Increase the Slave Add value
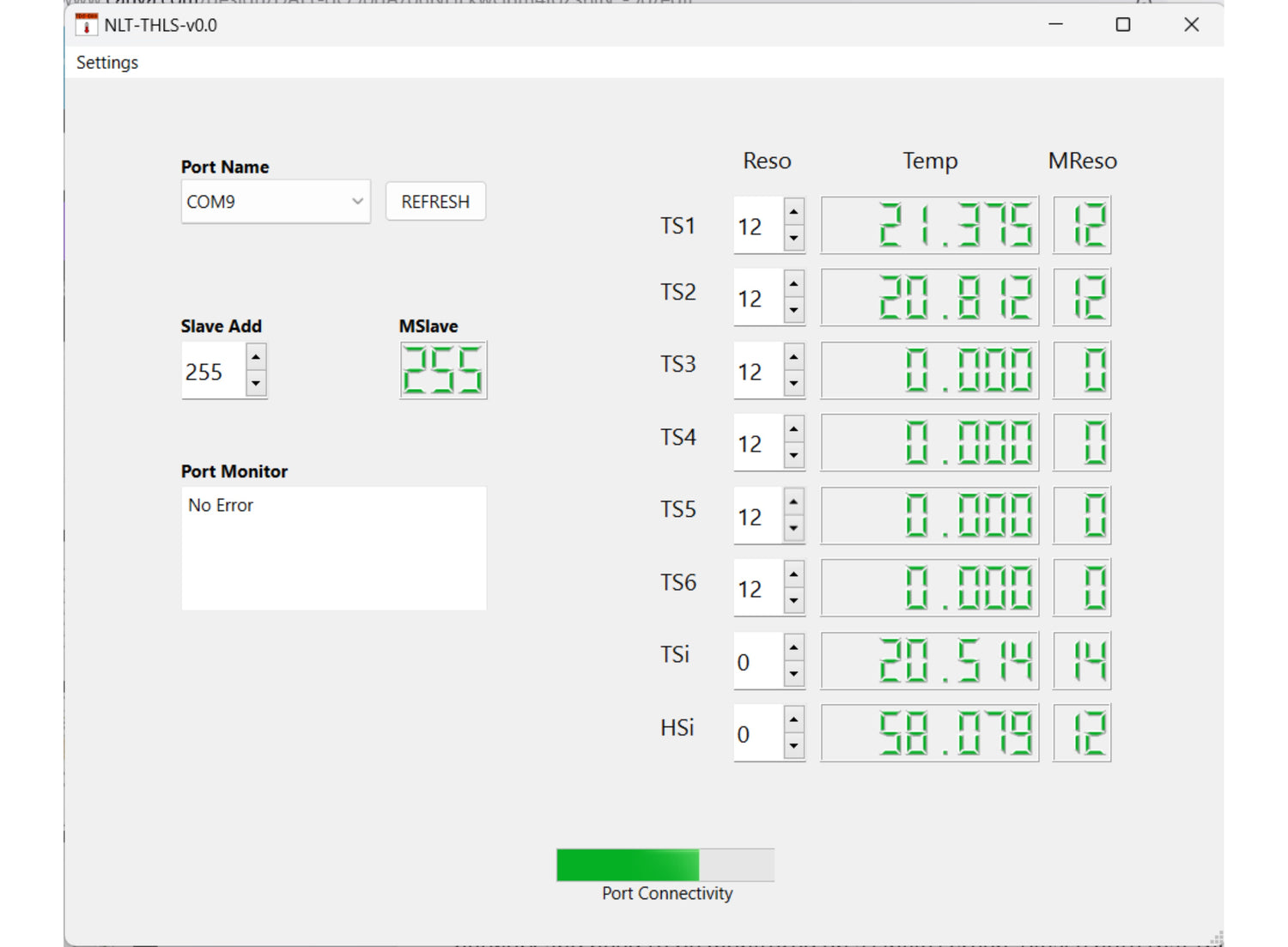The height and width of the screenshot is (947, 1288). pos(256,356)
